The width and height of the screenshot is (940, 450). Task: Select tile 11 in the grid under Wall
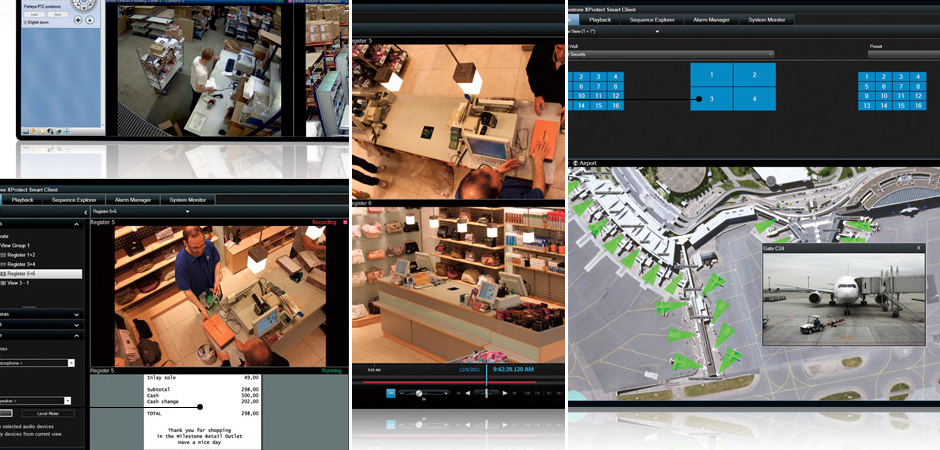coord(598,96)
